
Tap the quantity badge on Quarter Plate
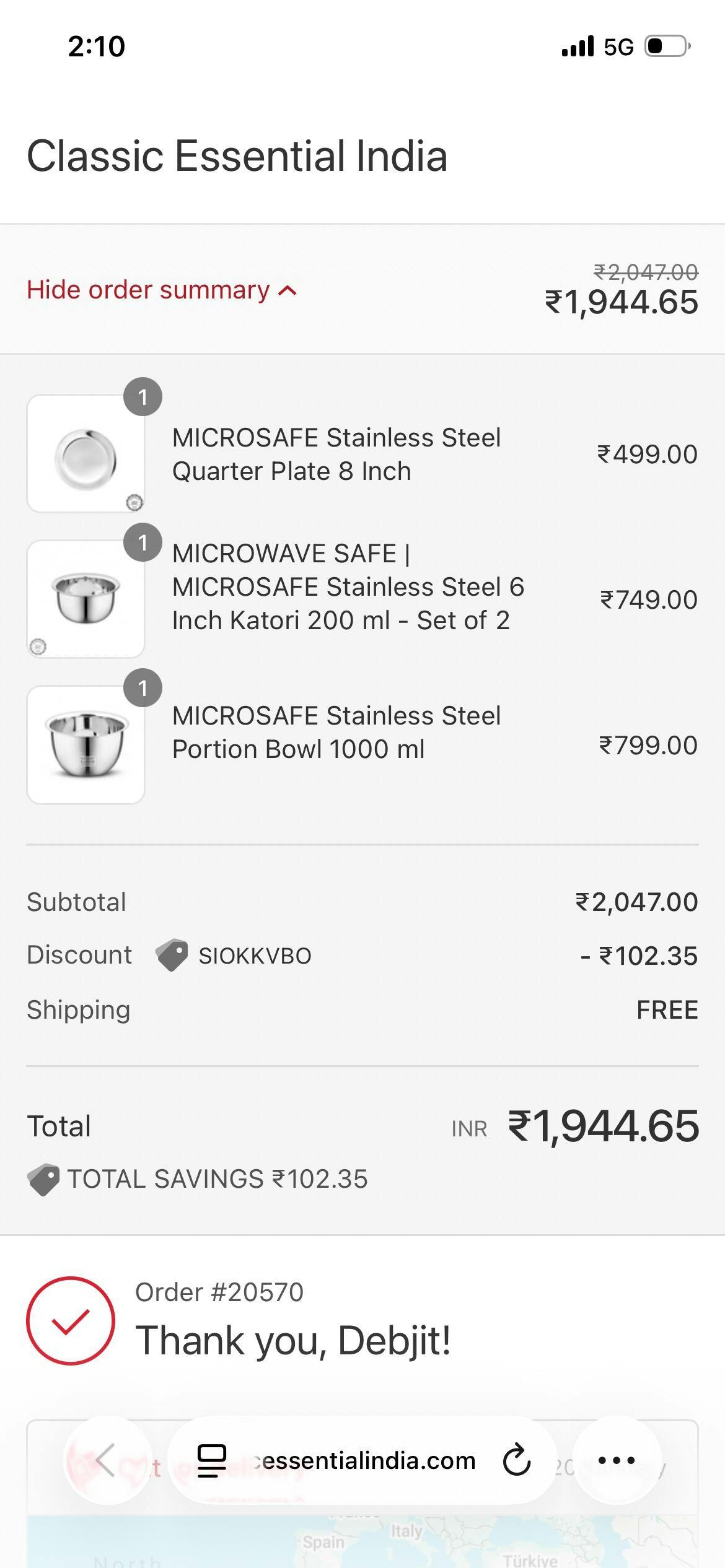pos(143,397)
